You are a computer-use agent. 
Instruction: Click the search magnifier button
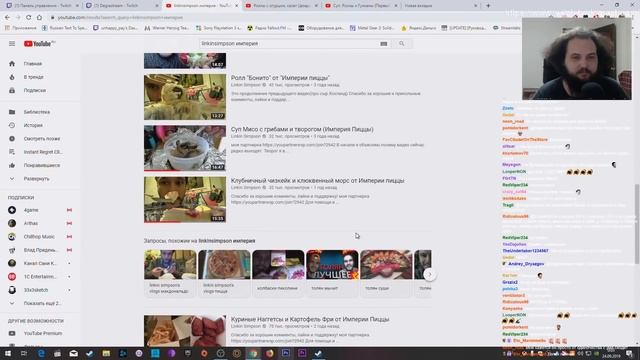click(402, 44)
